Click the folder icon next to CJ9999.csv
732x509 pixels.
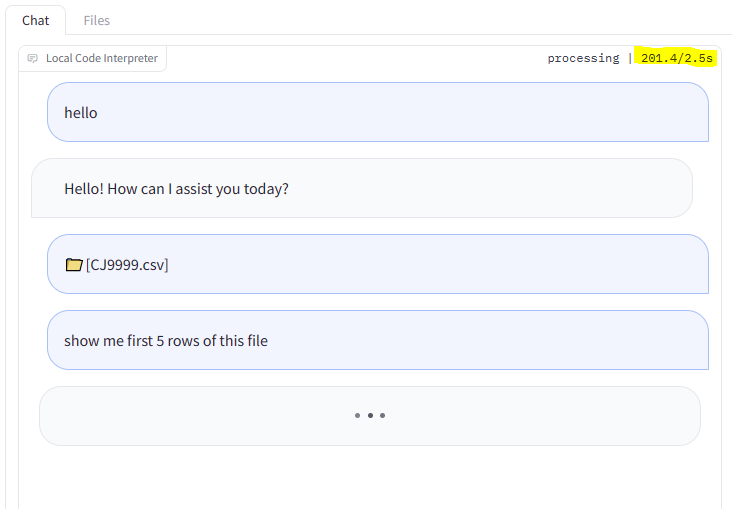click(74, 265)
